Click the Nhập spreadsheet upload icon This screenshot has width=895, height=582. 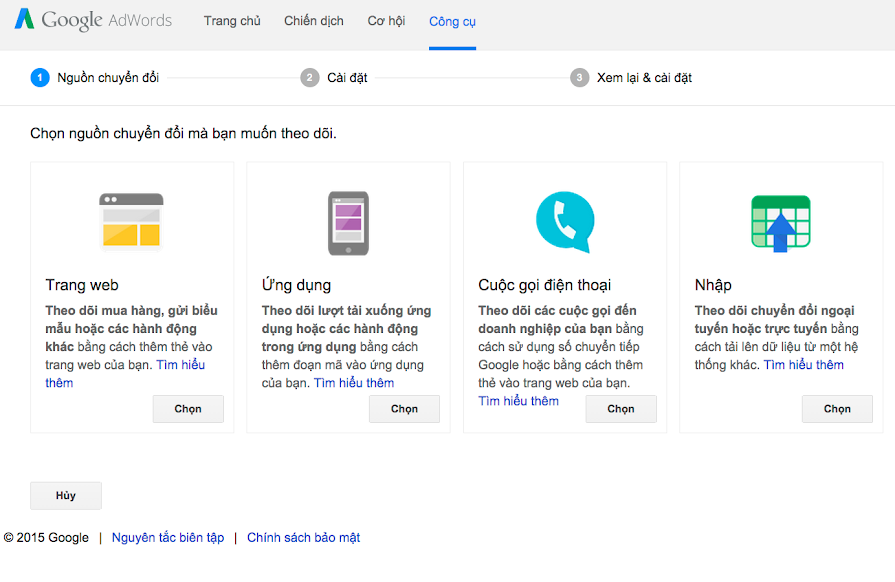click(x=781, y=221)
